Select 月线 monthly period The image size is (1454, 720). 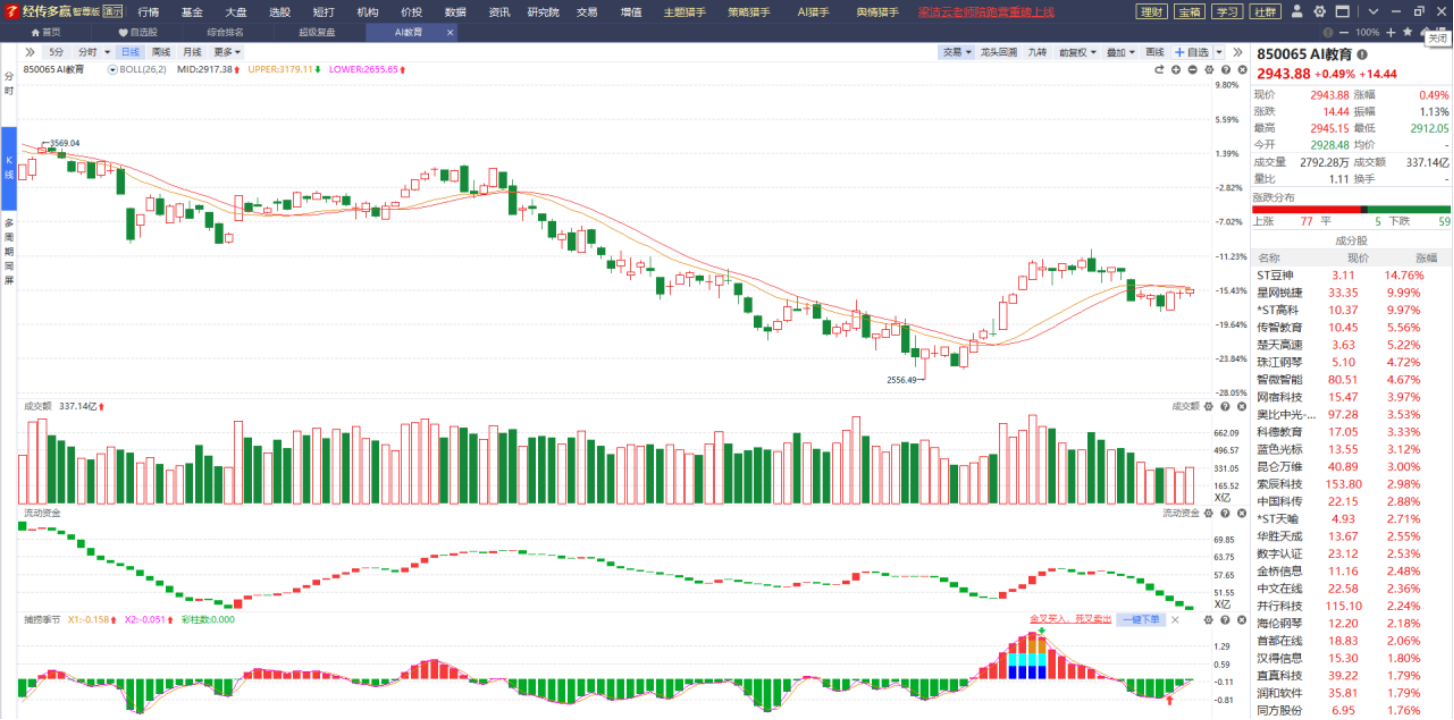(192, 52)
